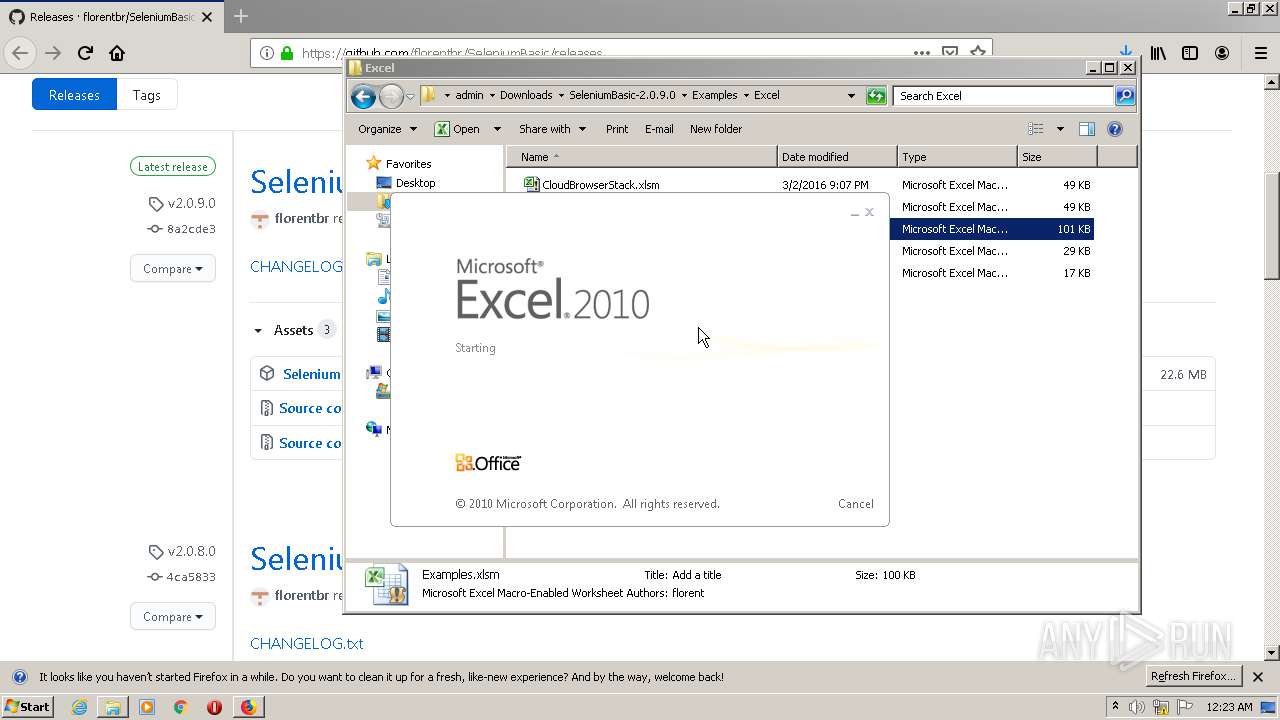Open commit 8a2cde3 link
This screenshot has width=1280, height=720.
tap(191, 229)
